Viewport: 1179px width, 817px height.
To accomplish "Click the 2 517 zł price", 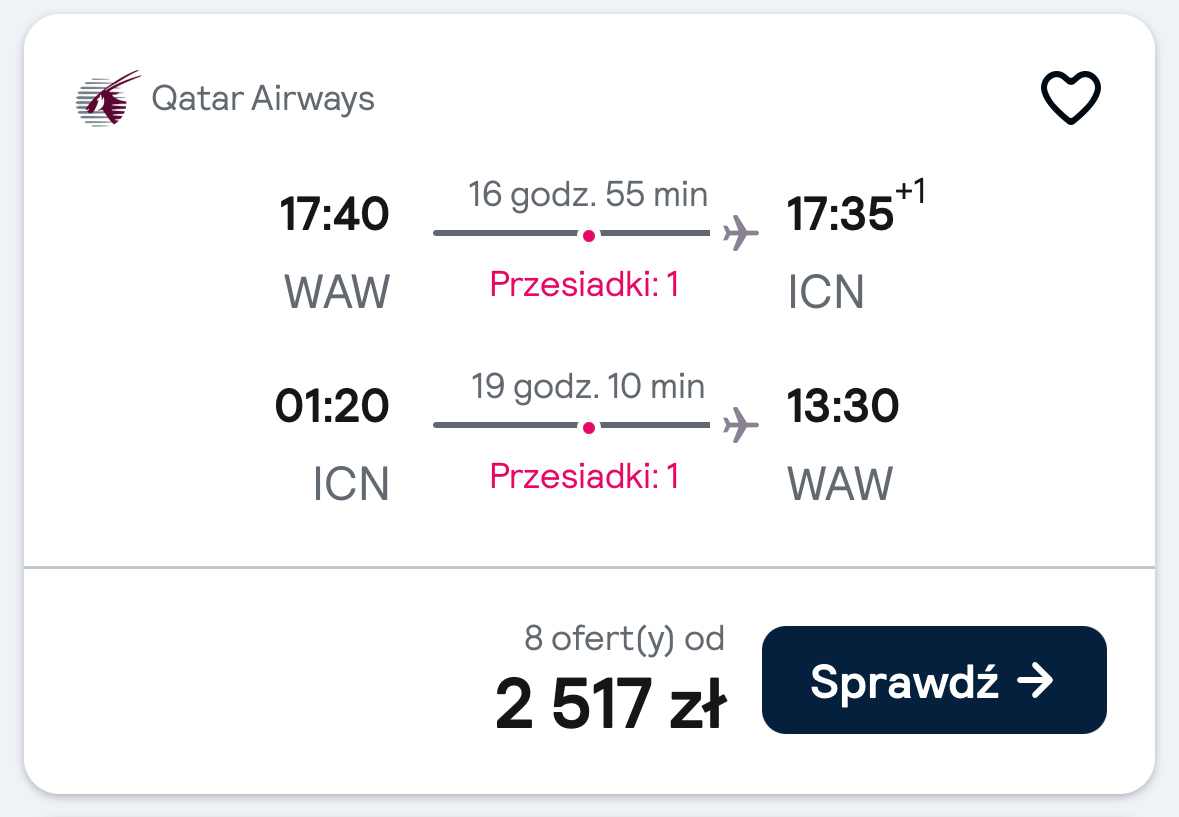I will 611,704.
